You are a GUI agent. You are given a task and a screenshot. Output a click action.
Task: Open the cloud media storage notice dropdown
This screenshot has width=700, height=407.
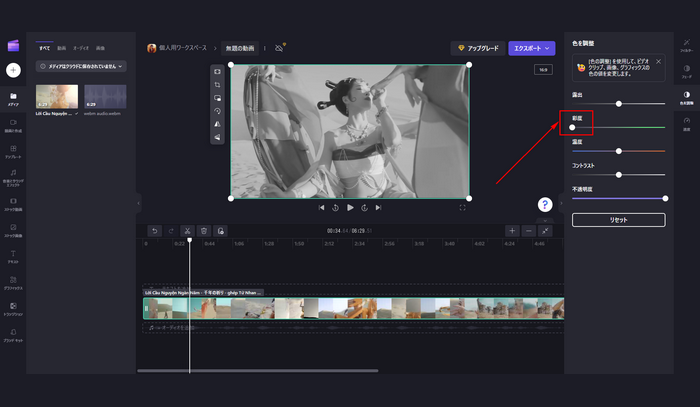coord(81,67)
